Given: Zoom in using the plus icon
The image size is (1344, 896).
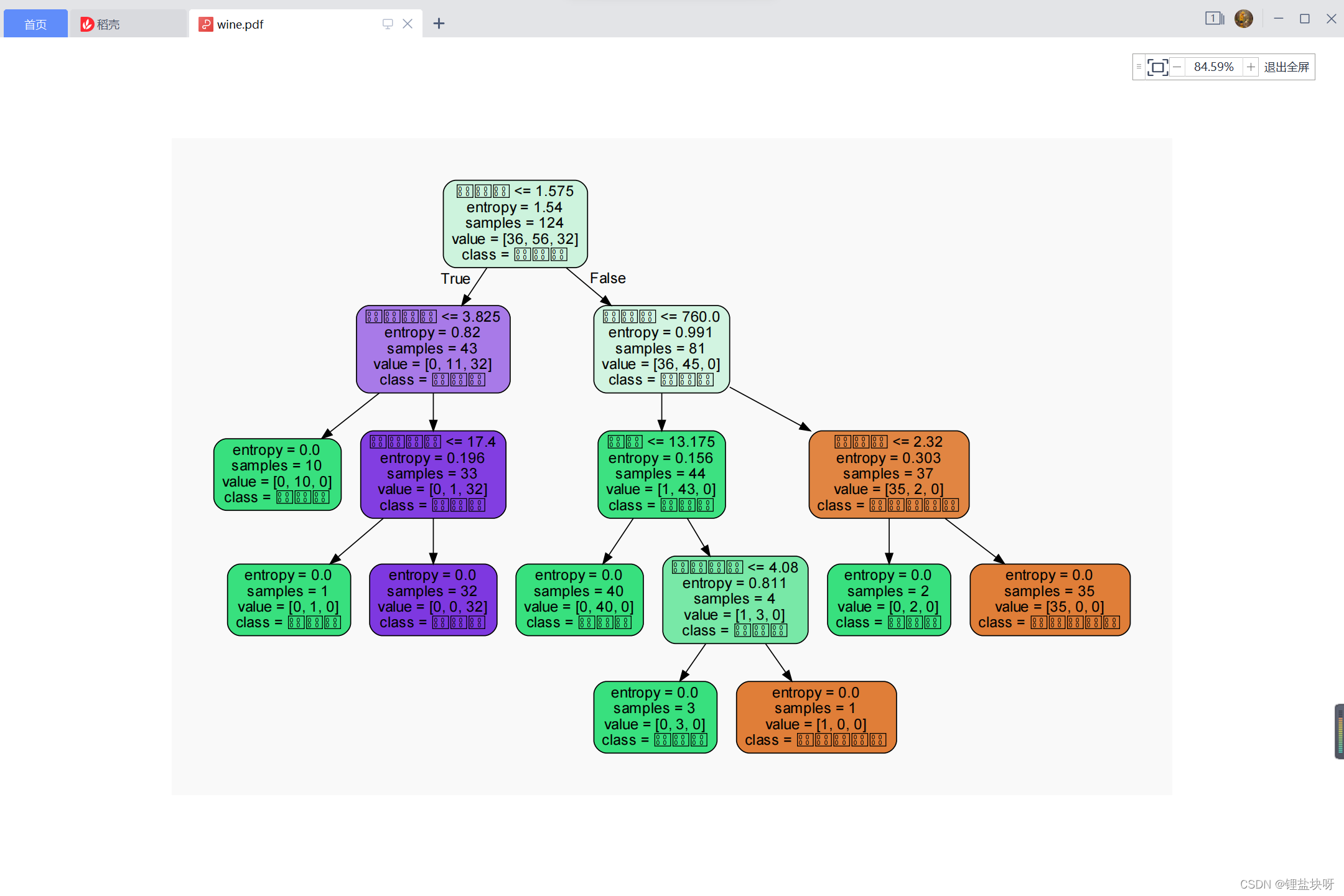Looking at the screenshot, I should coord(1251,67).
